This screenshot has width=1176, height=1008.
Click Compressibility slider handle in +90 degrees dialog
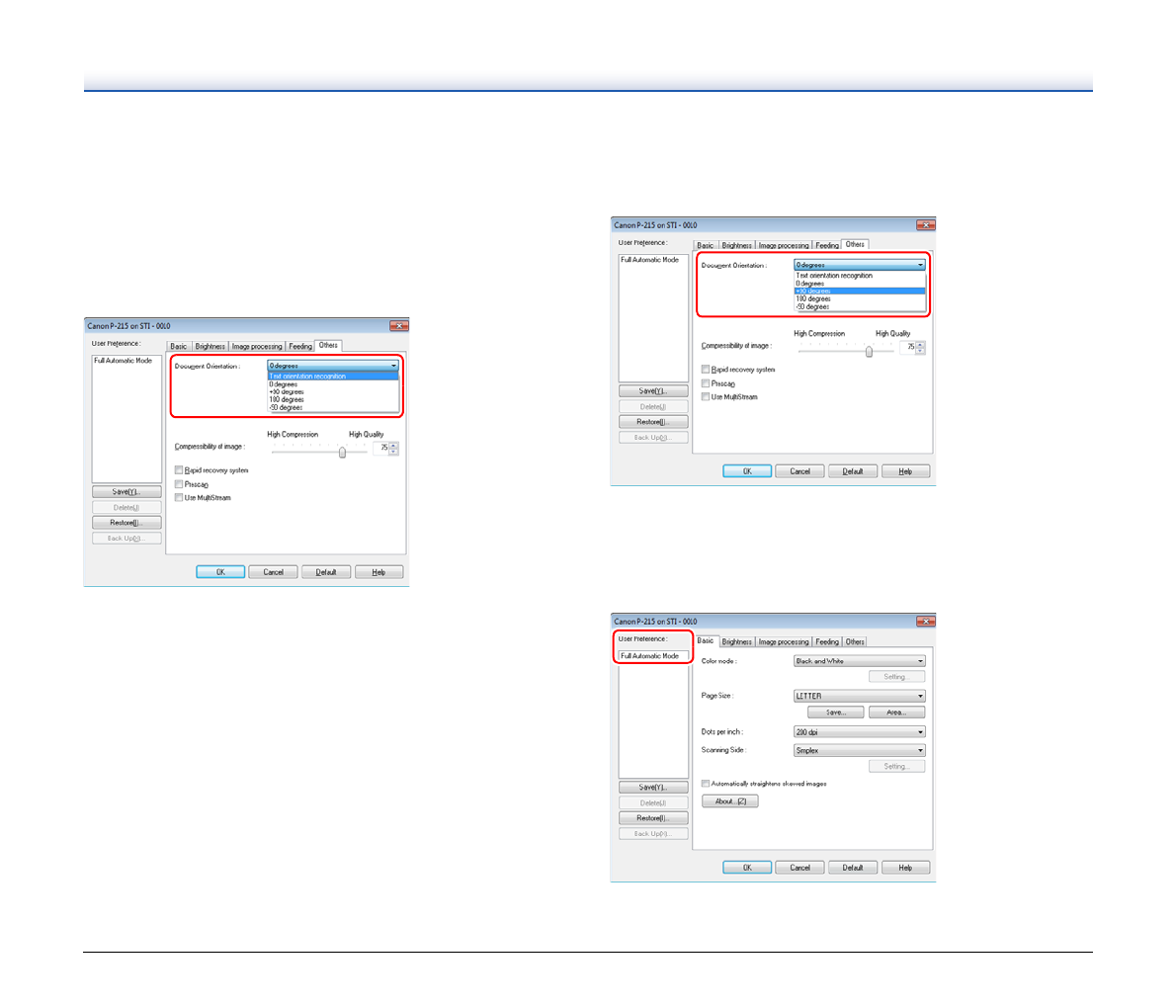coord(869,351)
